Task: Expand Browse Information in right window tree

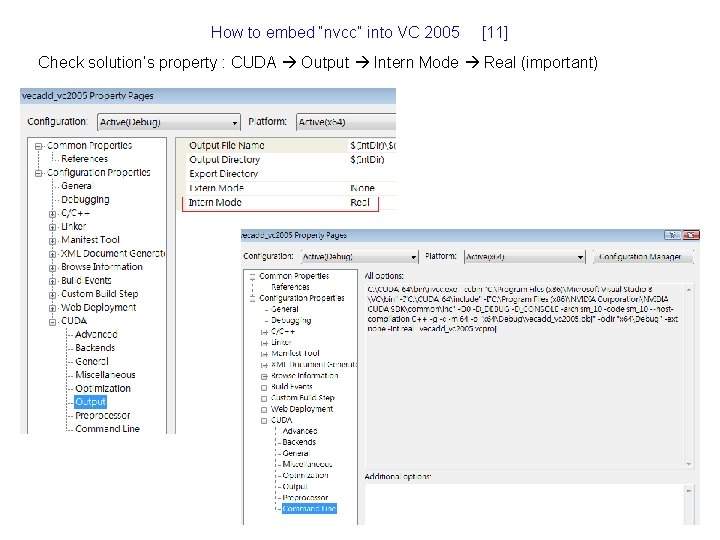Action: (x=264, y=377)
